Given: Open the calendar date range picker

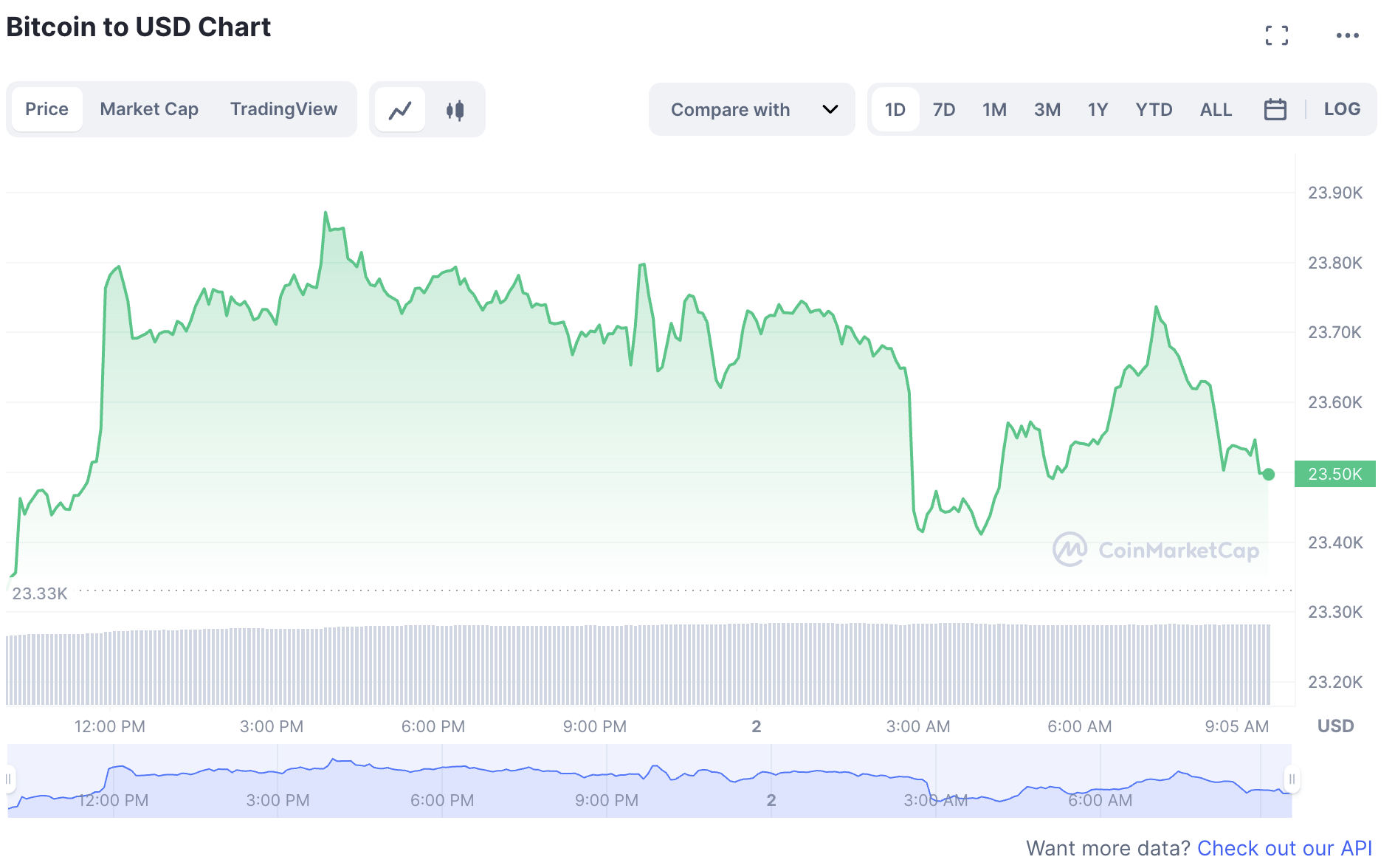Looking at the screenshot, I should tap(1275, 109).
